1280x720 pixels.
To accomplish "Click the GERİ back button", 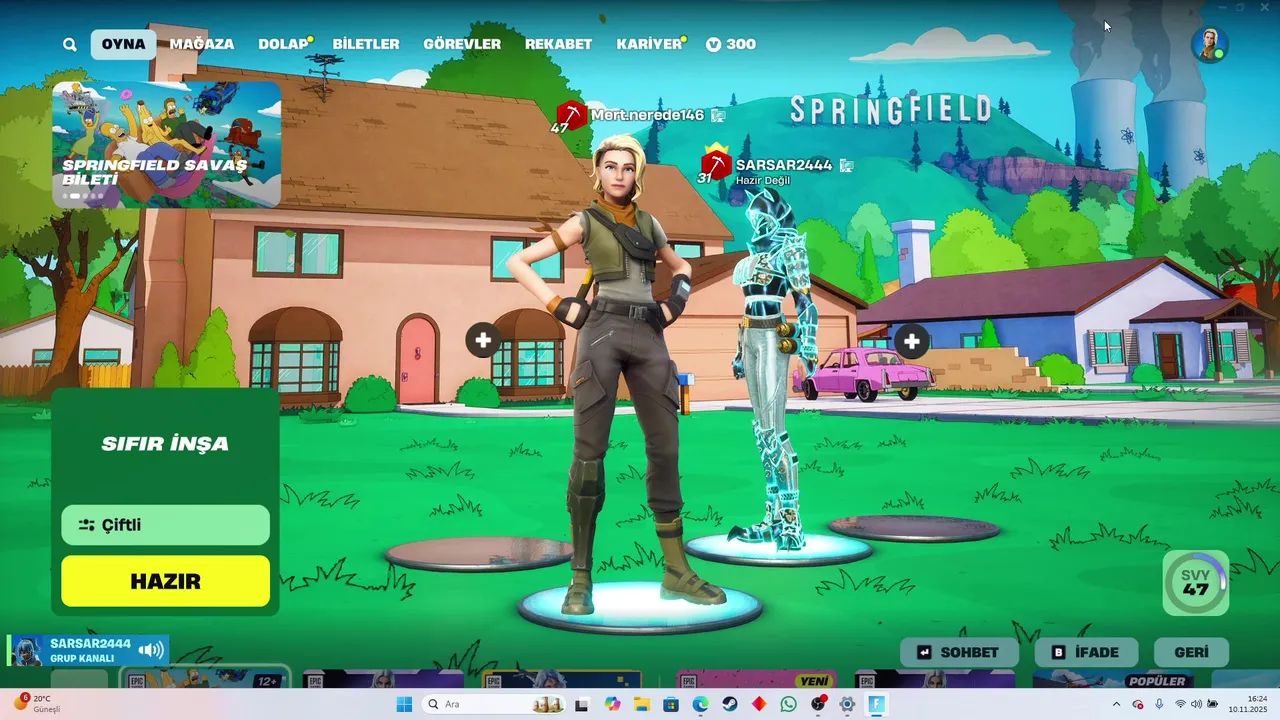I will click(1191, 652).
